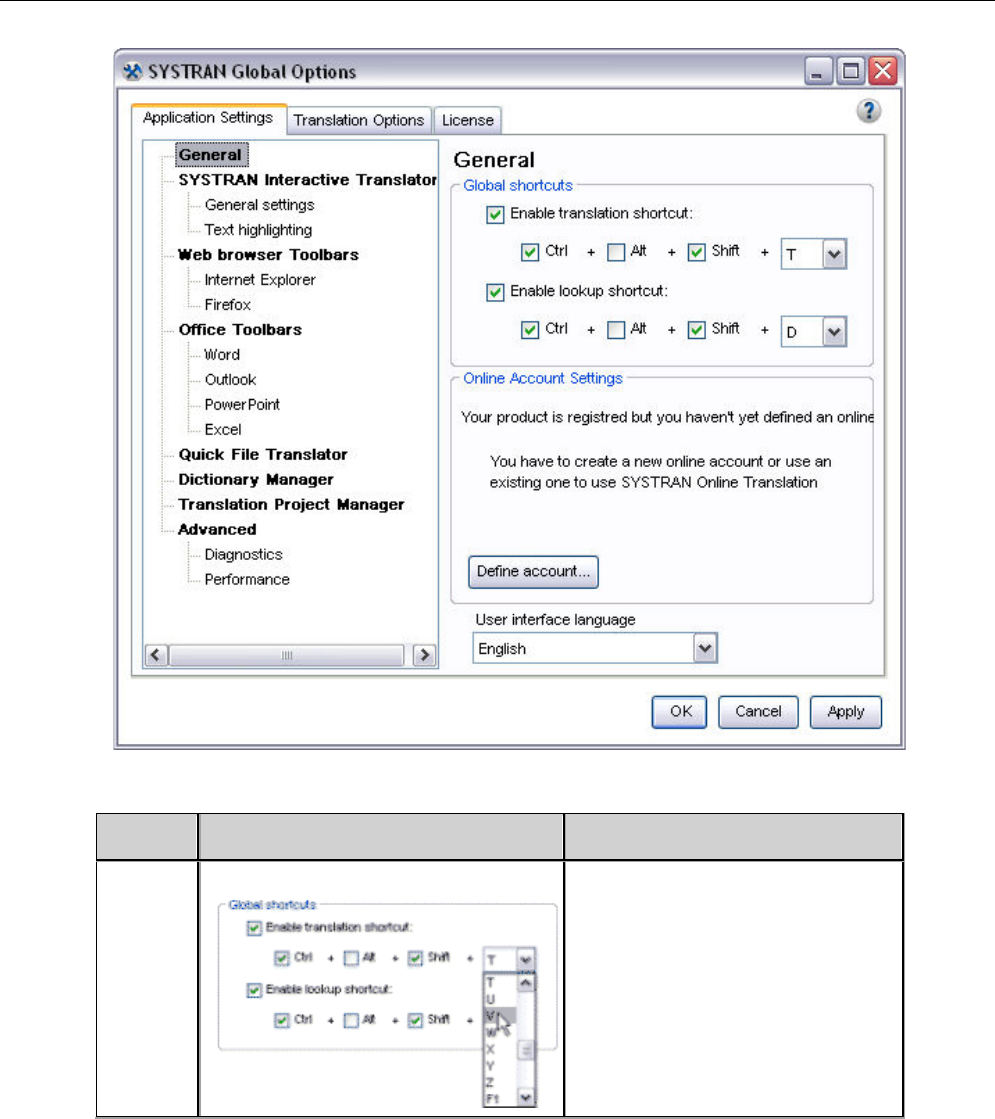The width and height of the screenshot is (995, 1119).
Task: Uncheck Shift for translation shortcut
Action: (697, 252)
